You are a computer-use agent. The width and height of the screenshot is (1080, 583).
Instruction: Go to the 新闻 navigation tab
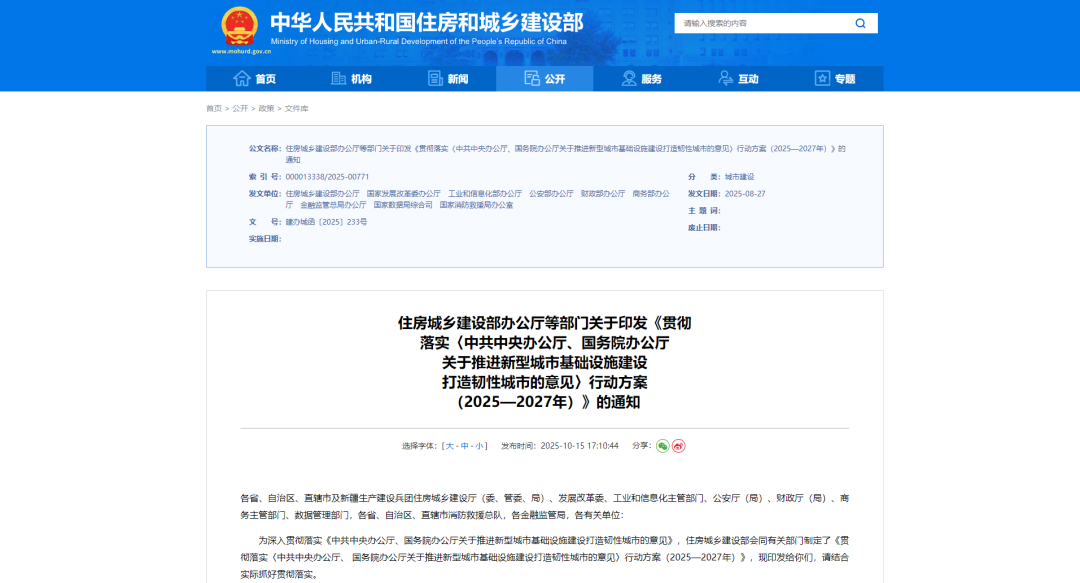(458, 79)
